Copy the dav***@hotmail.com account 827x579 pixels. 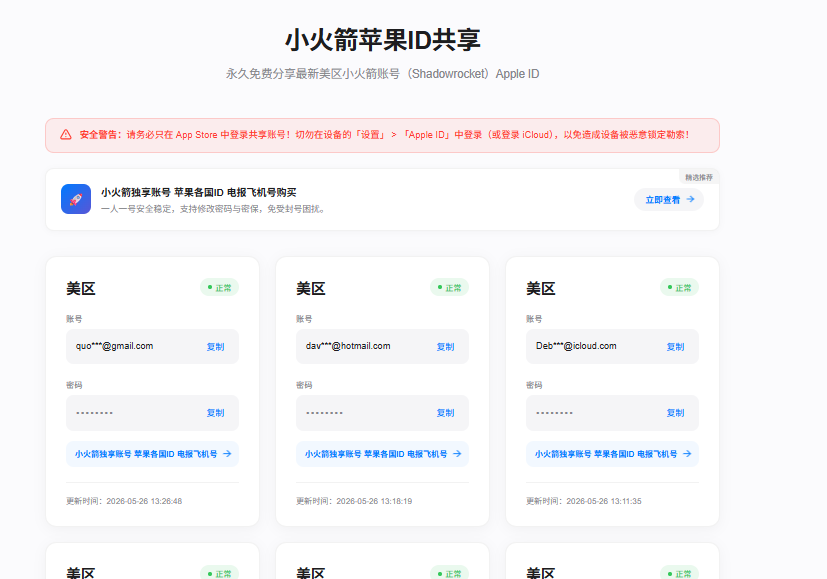tap(445, 347)
